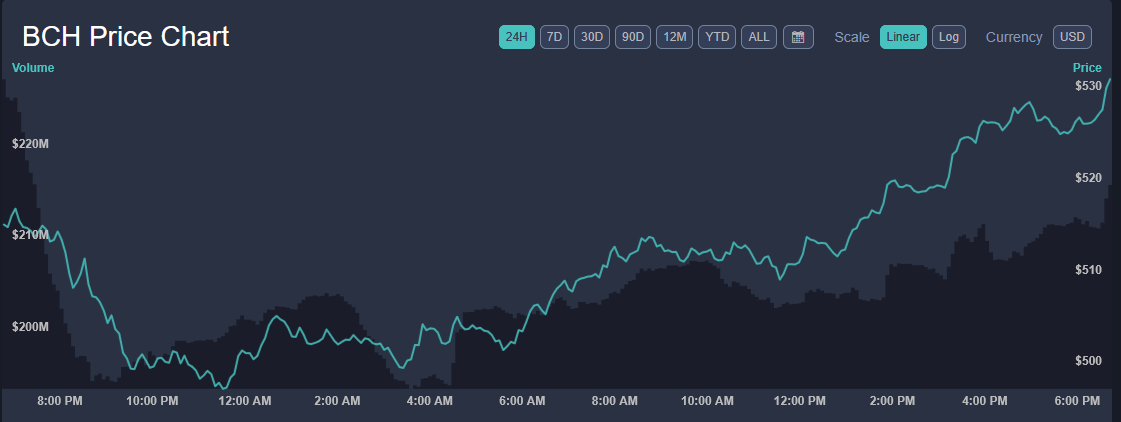Click the $520 price axis value
Image resolution: width=1121 pixels, height=422 pixels.
click(1088, 177)
